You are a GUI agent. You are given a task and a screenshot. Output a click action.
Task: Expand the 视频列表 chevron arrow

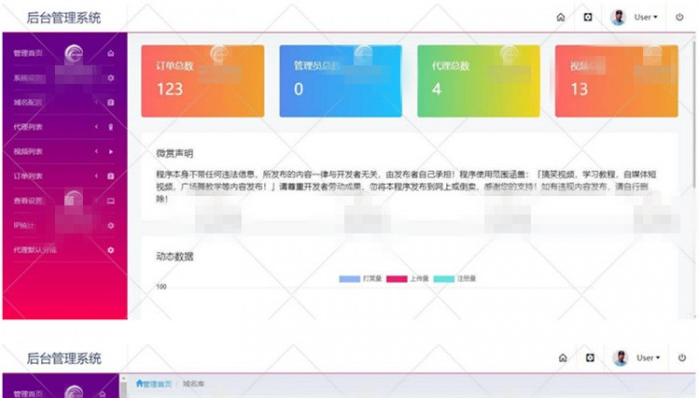point(96,152)
